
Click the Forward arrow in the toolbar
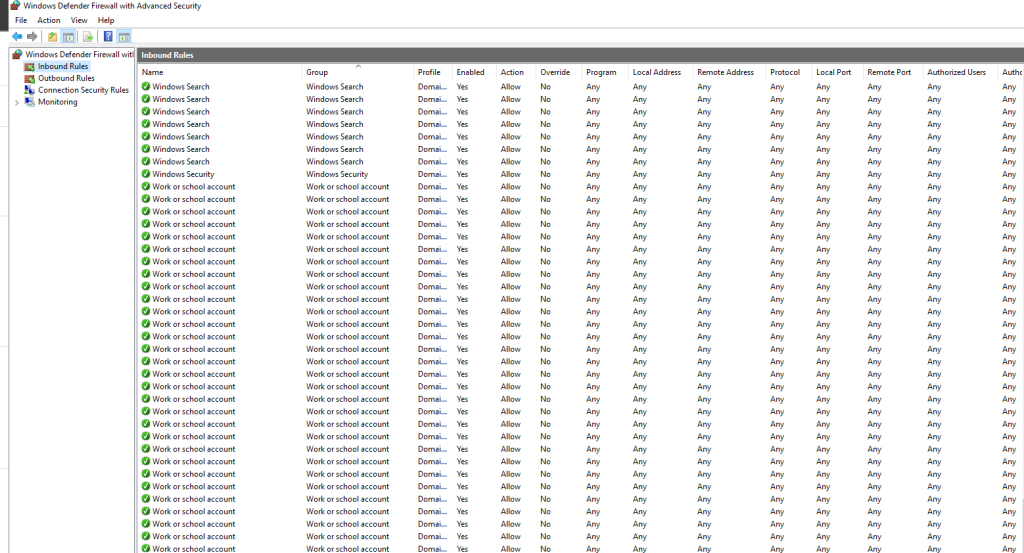tap(32, 37)
